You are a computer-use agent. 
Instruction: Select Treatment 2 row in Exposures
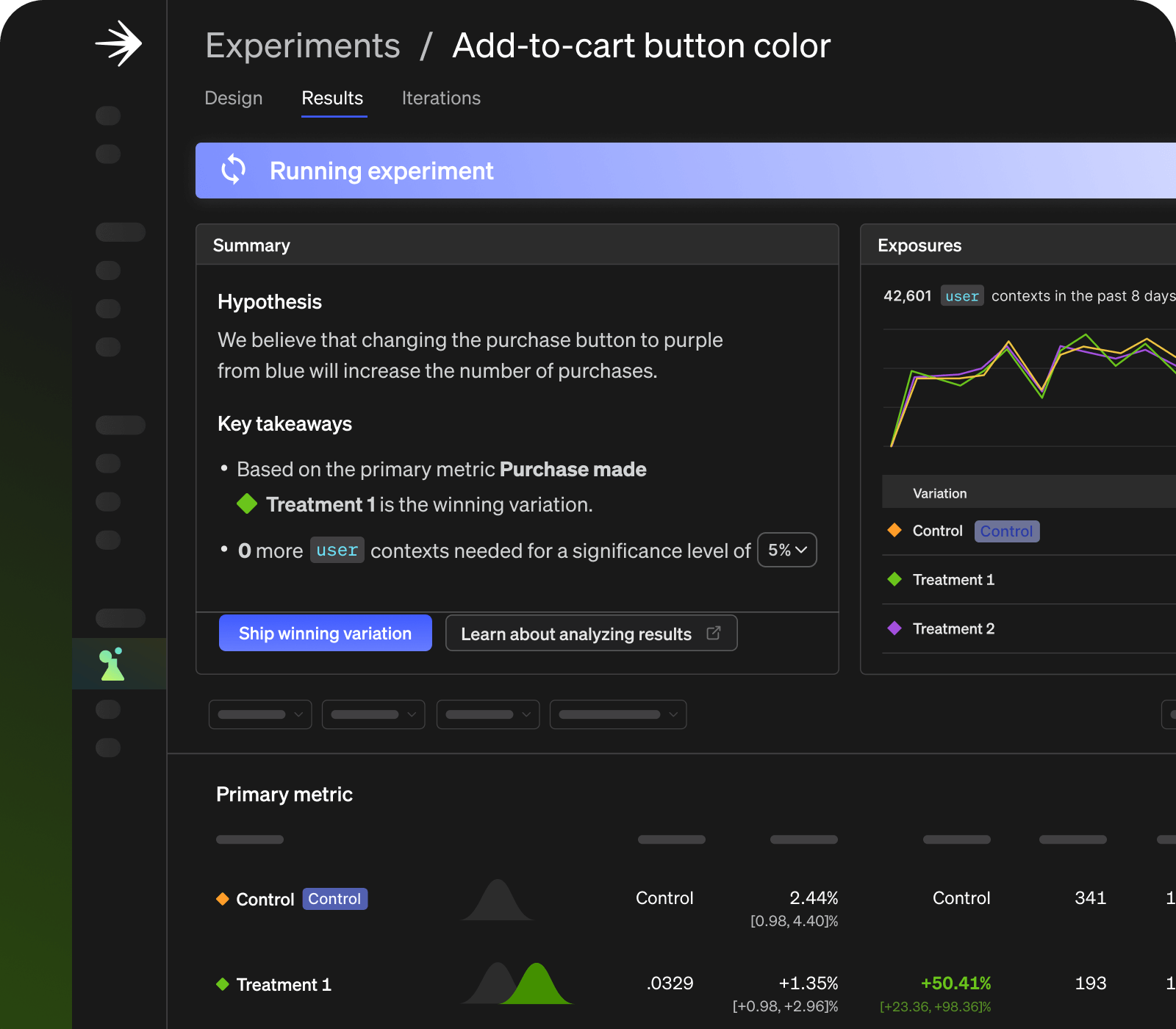[1029, 628]
